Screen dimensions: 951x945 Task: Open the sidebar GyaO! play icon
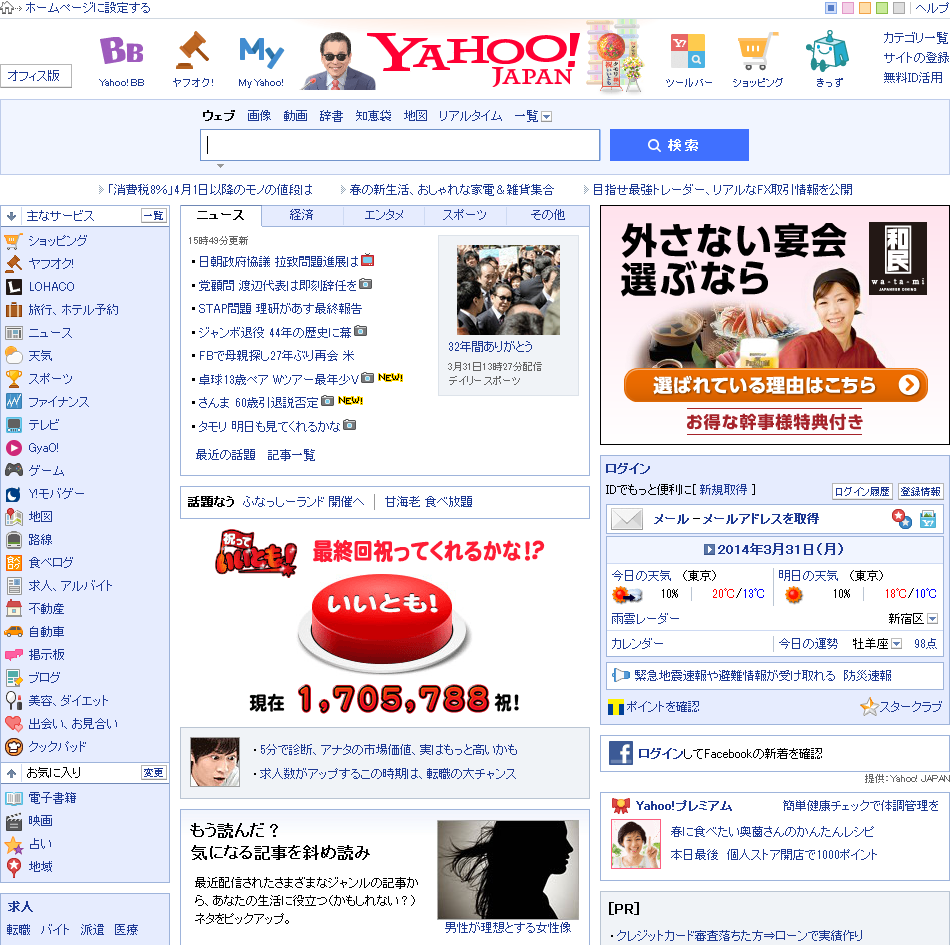[13, 448]
